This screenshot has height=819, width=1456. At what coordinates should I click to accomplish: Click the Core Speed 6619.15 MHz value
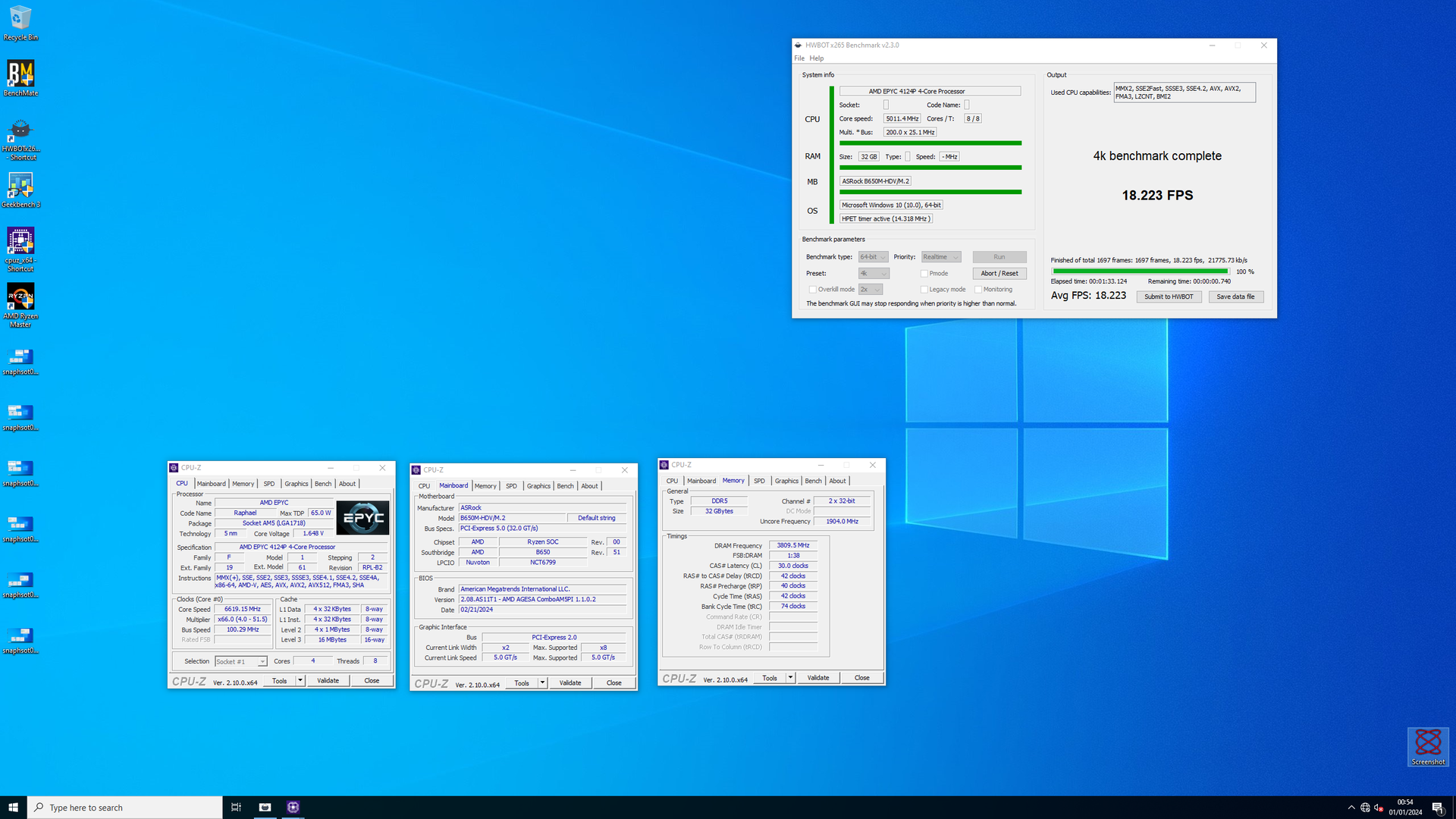click(243, 610)
